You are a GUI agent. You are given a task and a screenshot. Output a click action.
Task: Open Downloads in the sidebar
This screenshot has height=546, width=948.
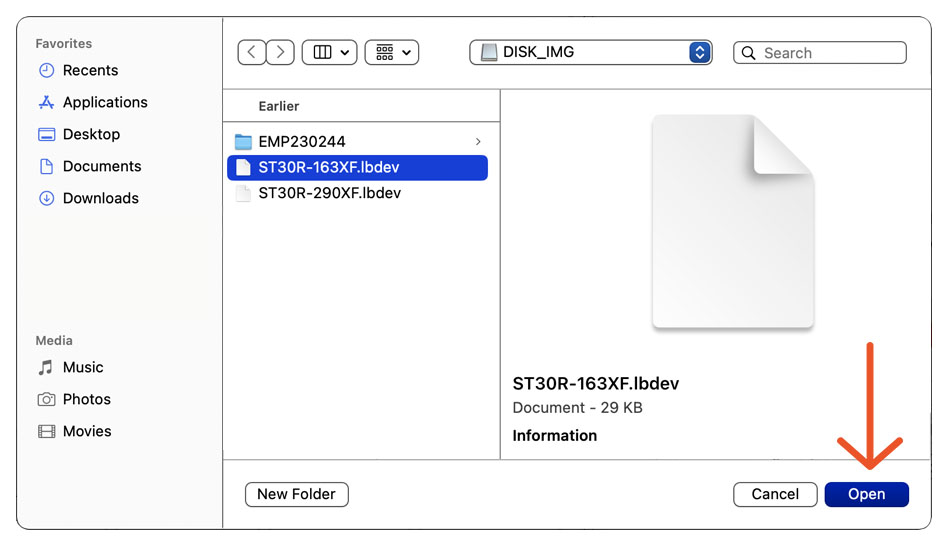(100, 198)
